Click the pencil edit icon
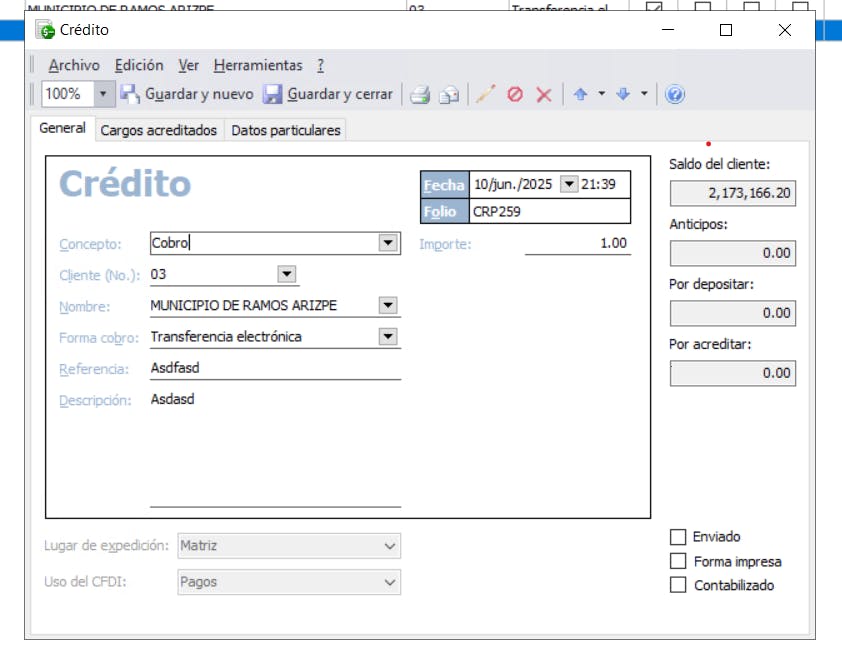 (485, 94)
